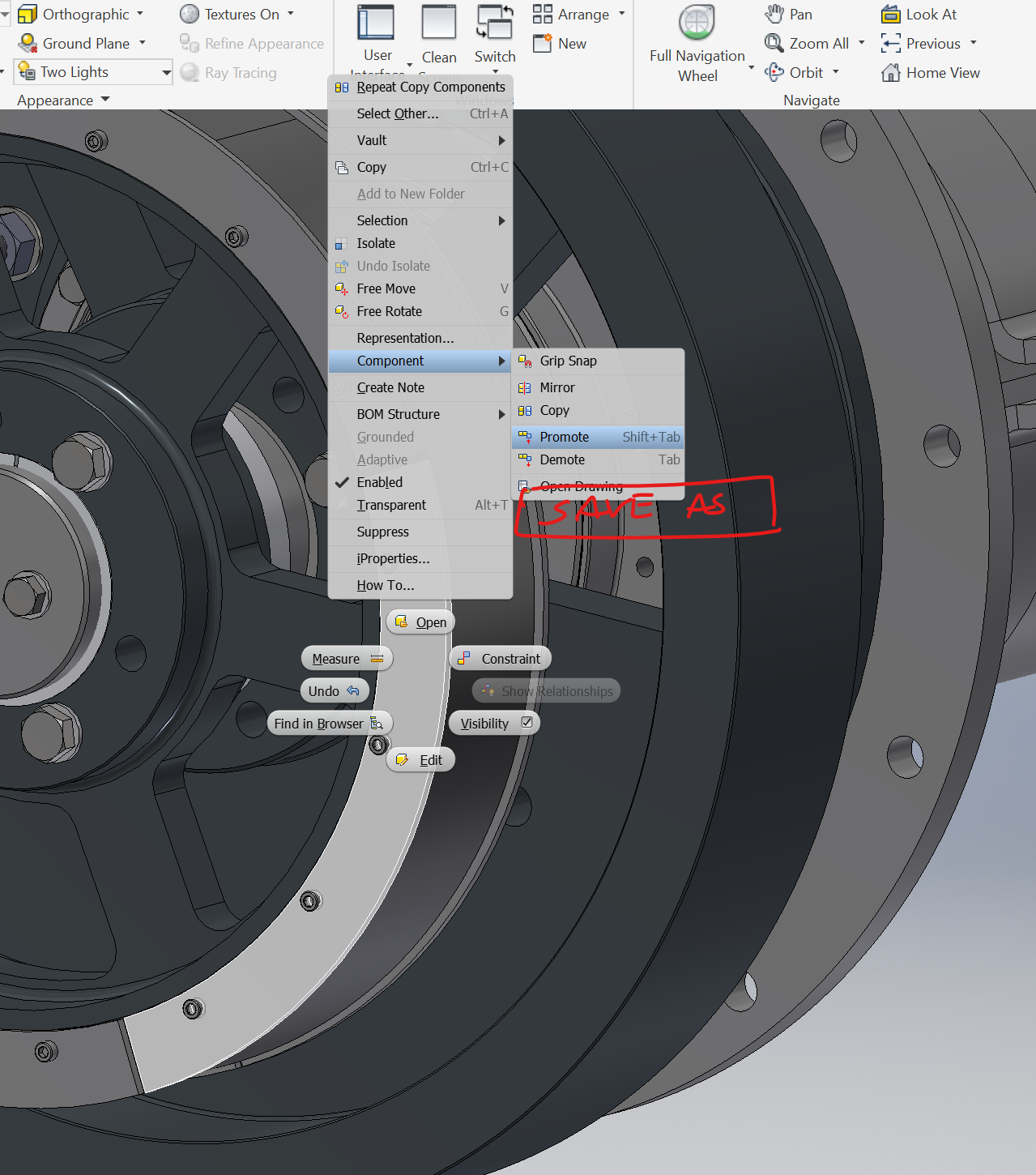Click the Open marking-menu button
This screenshot has height=1175, width=1036.
click(x=421, y=622)
